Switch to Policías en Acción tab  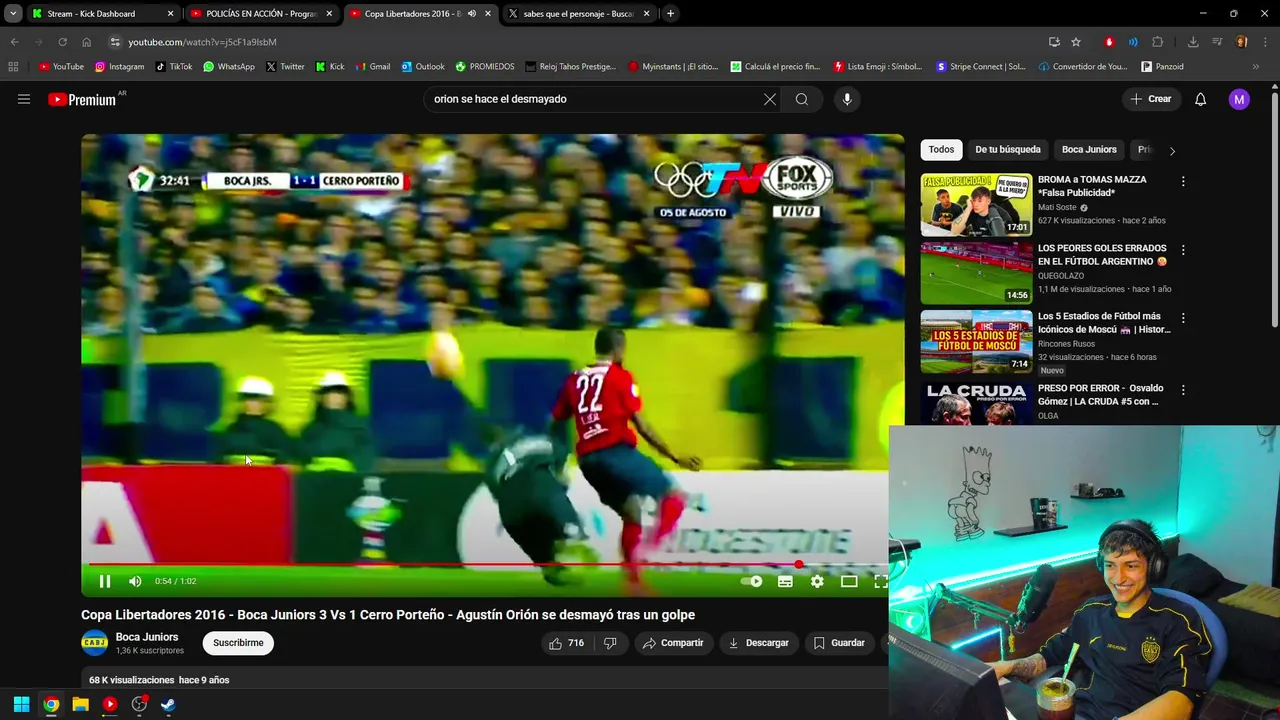260,14
